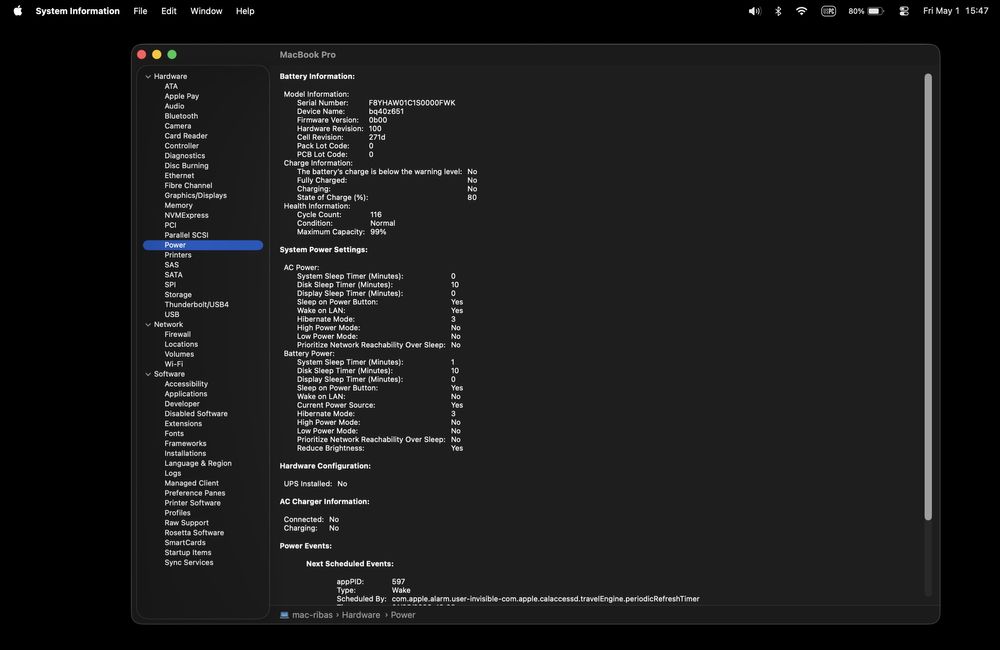The width and height of the screenshot is (1000, 650).
Task: Select Installations in the sidebar
Action: [x=185, y=454]
